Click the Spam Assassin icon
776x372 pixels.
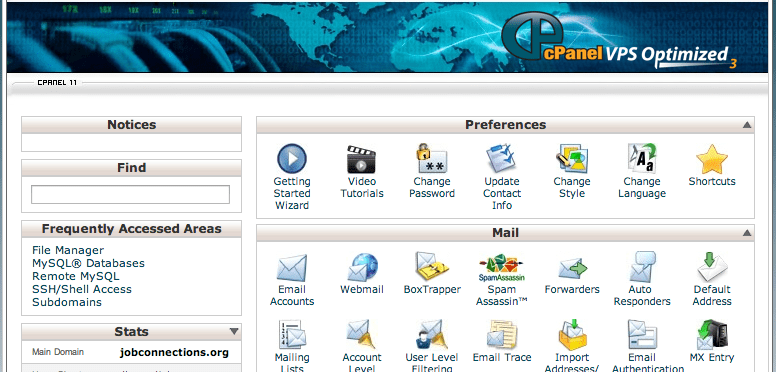pyautogui.click(x=501, y=268)
